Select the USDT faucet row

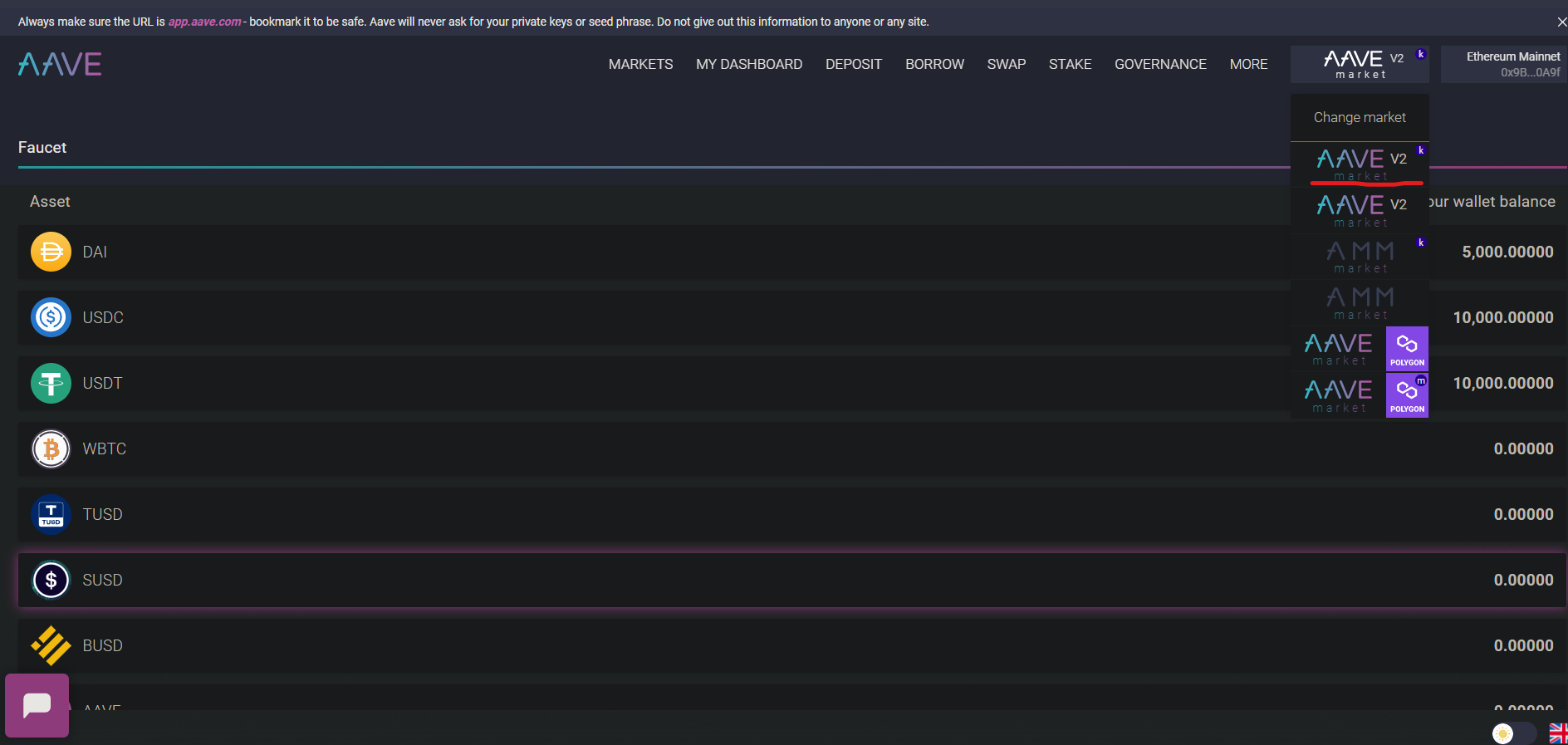pyautogui.click(x=792, y=383)
